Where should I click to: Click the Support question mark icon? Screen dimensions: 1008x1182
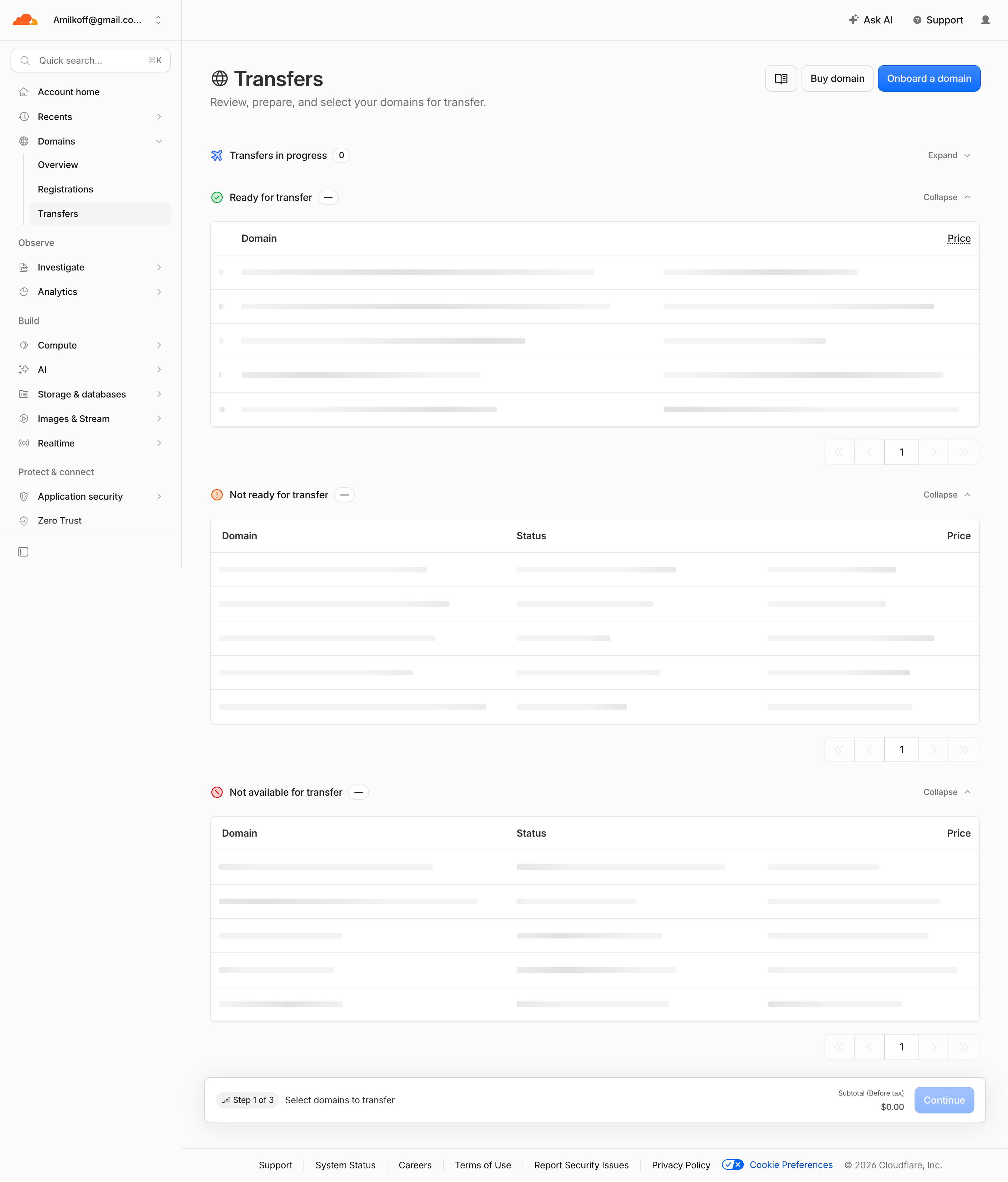(x=917, y=20)
